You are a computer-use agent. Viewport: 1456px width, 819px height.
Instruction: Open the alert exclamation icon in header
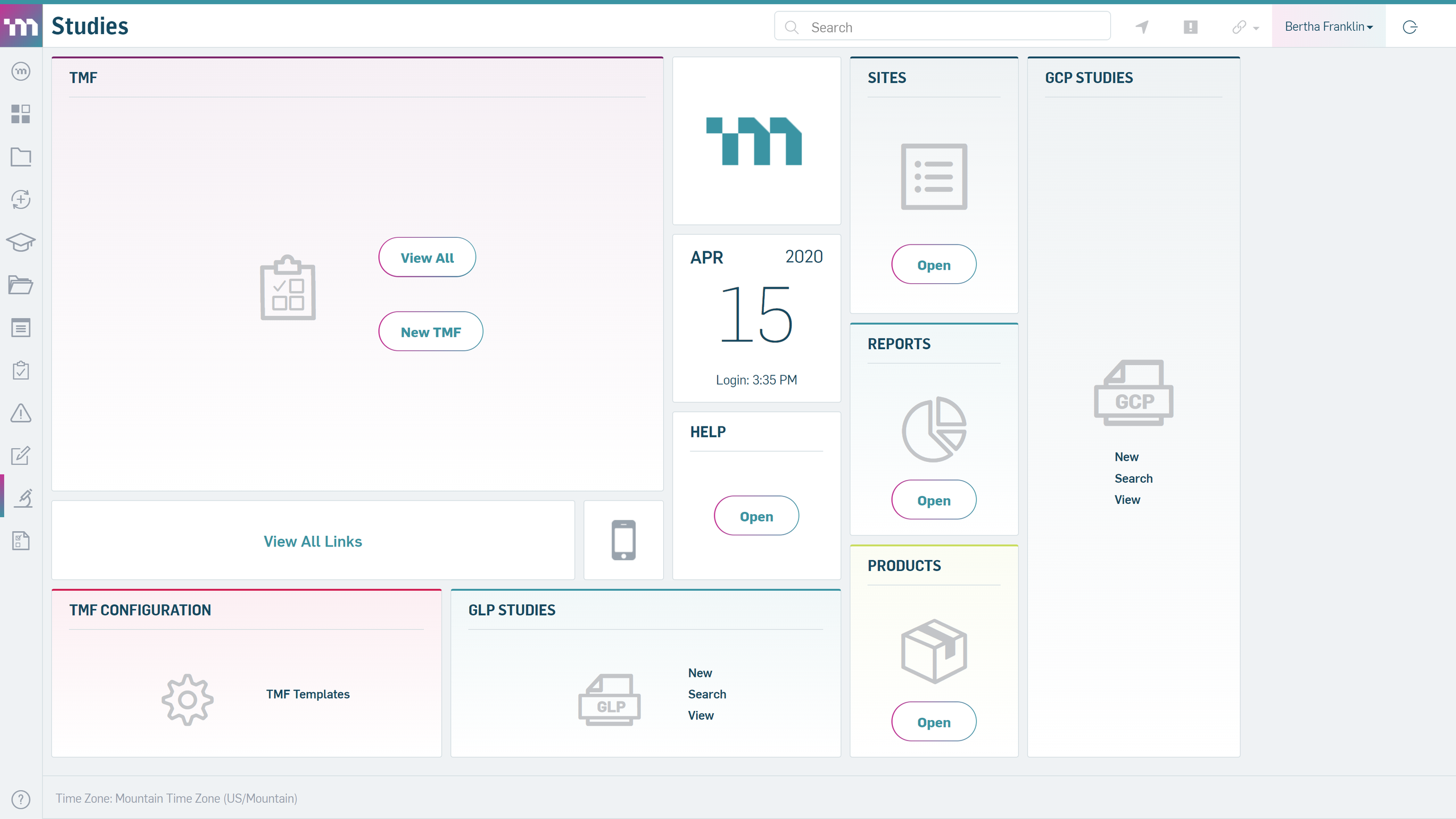[1190, 27]
